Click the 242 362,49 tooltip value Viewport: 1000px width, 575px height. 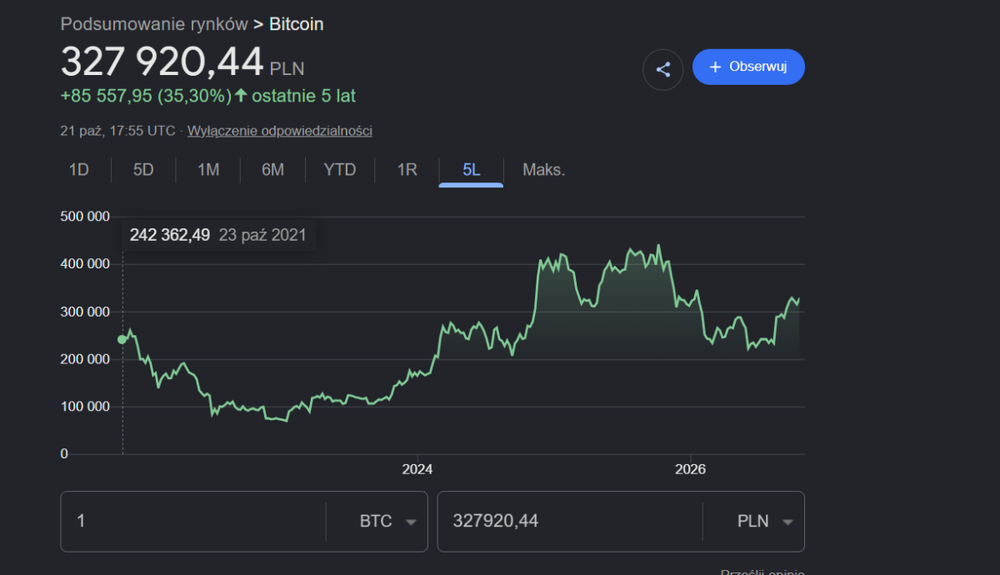tap(170, 235)
